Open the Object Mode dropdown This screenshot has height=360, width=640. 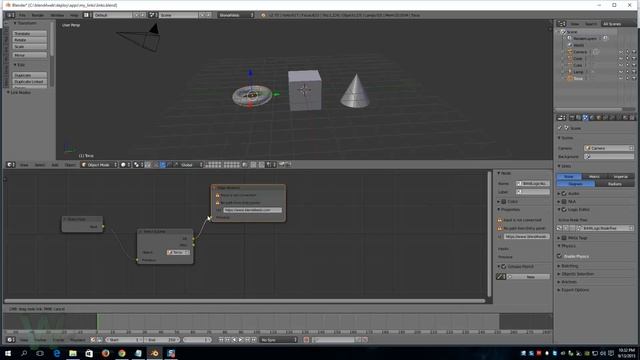(99, 164)
